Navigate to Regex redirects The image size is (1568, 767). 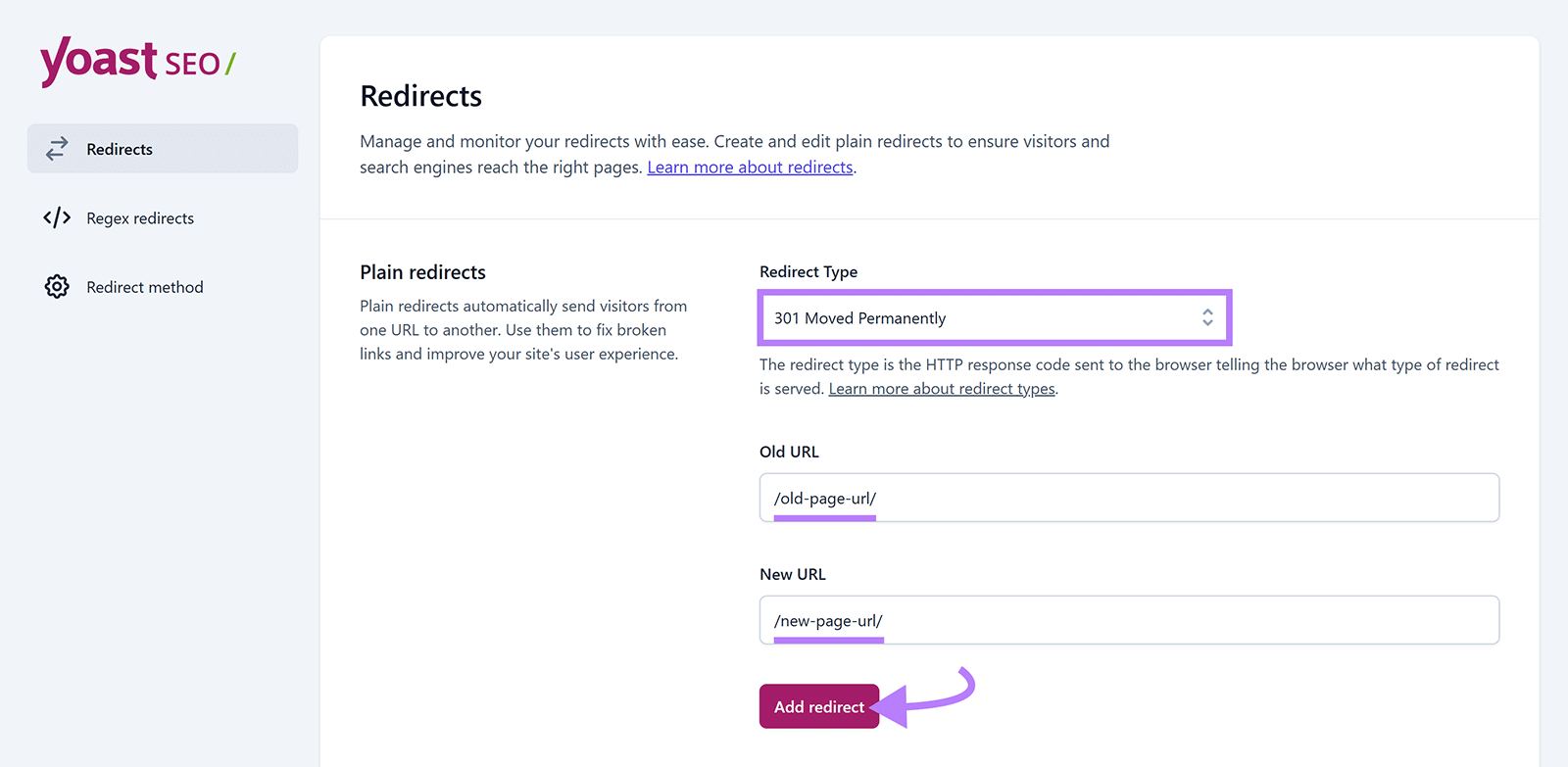[140, 217]
